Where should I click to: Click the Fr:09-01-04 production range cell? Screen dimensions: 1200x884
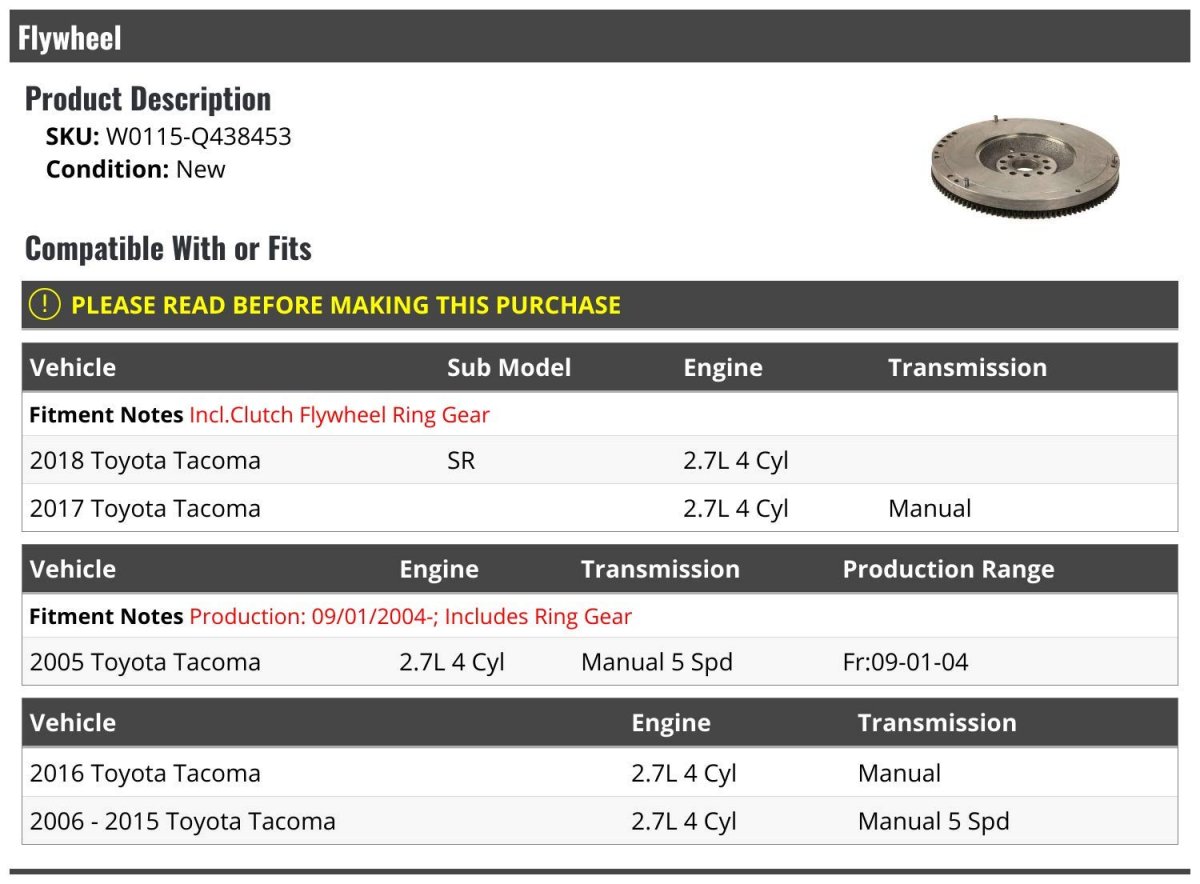[906, 662]
